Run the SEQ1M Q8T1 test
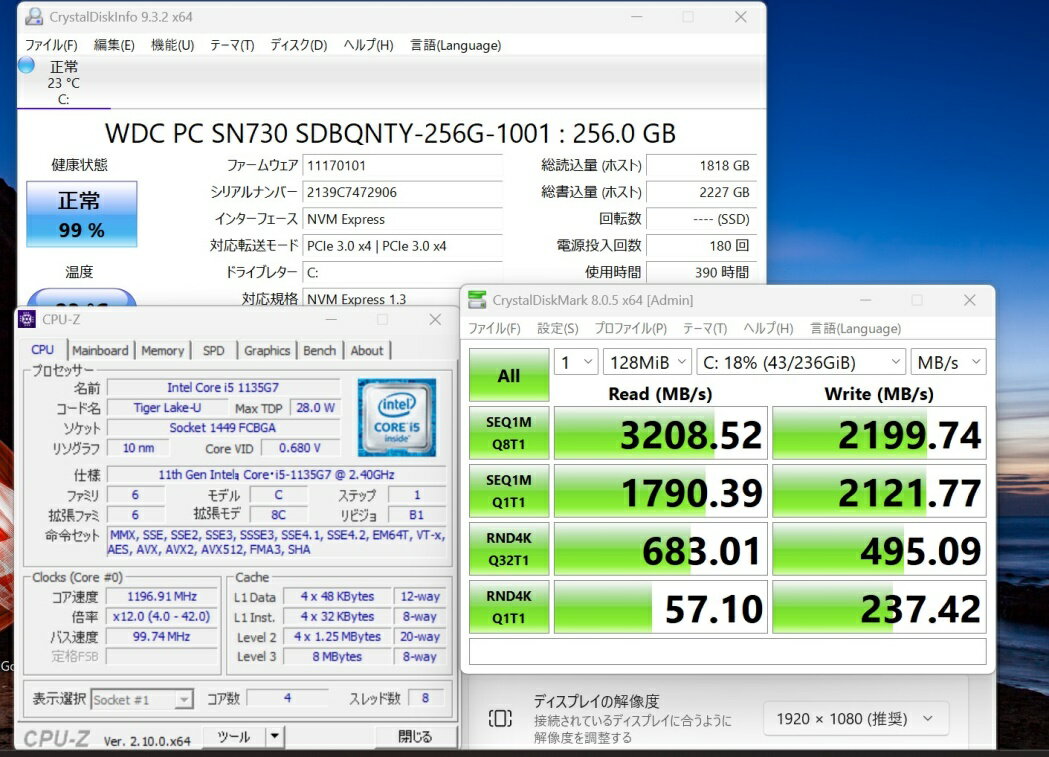The image size is (1049, 757). pyautogui.click(x=508, y=433)
